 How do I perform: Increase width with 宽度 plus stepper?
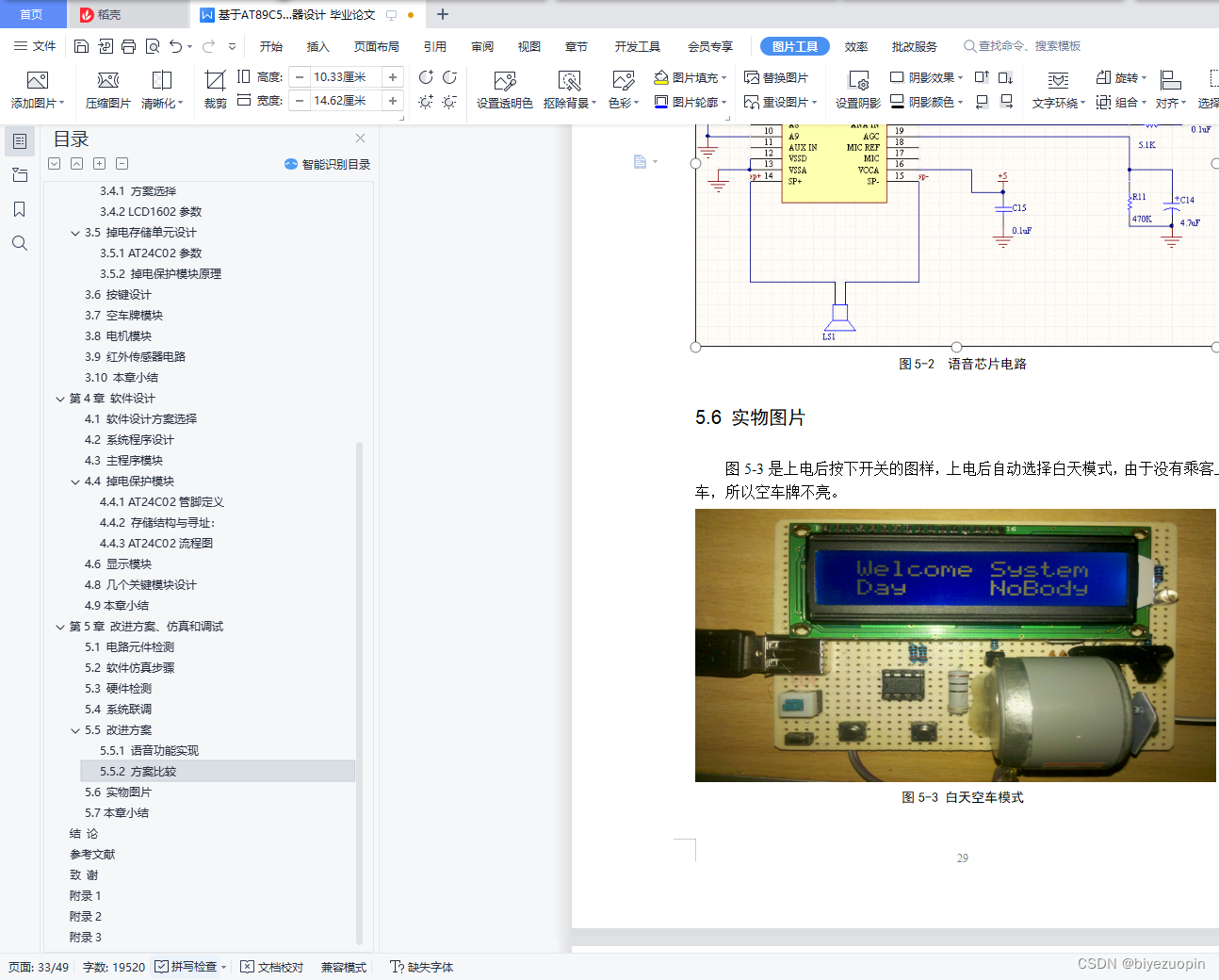point(393,101)
